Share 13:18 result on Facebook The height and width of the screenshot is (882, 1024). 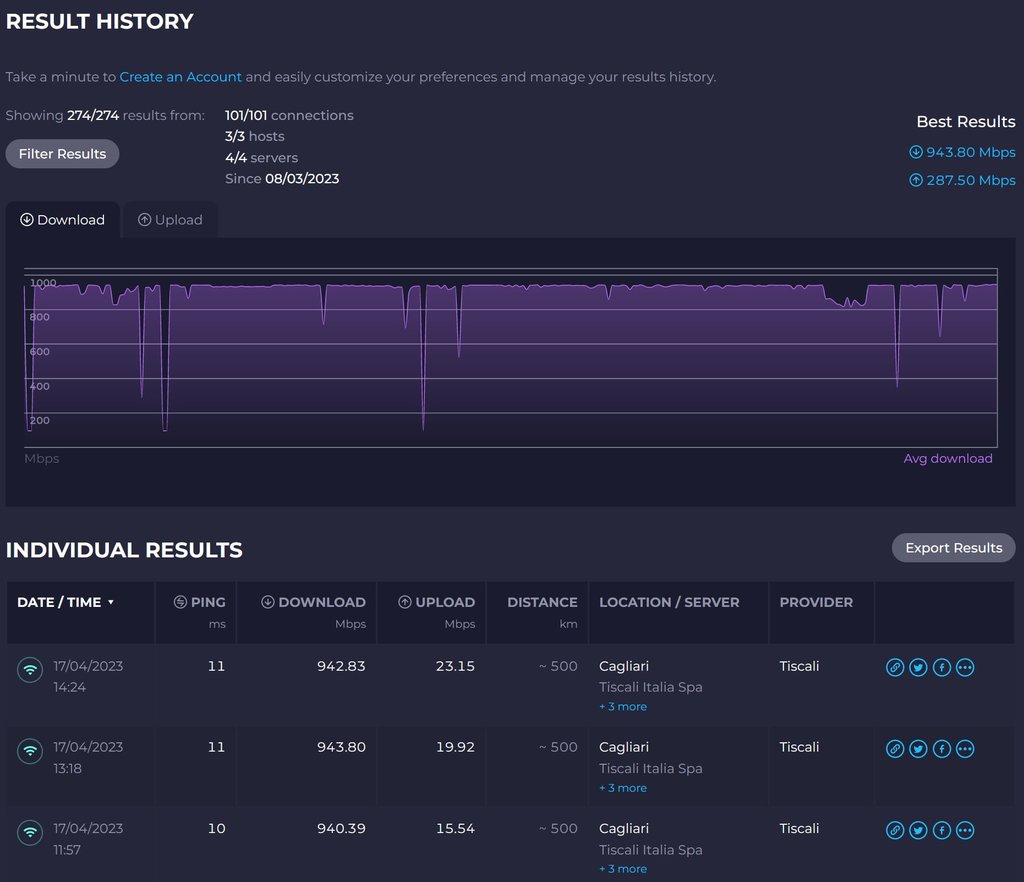pos(941,749)
